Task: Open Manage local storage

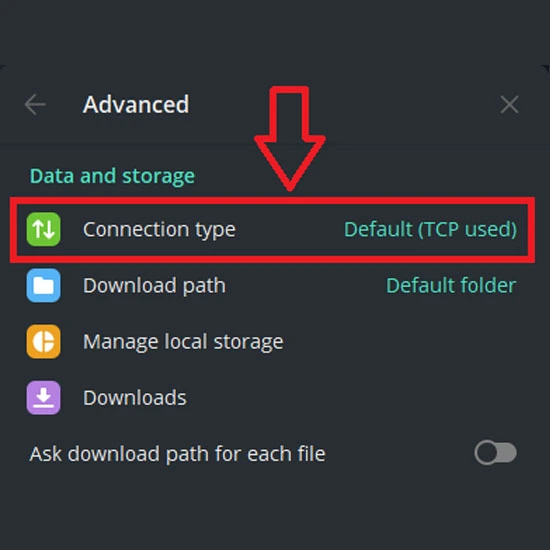Action: point(272,341)
